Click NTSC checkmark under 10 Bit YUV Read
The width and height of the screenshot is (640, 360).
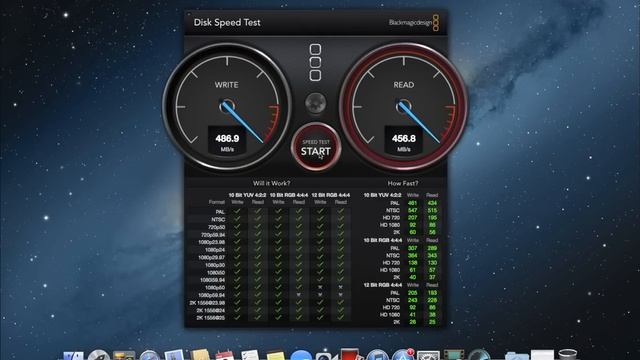coord(258,219)
